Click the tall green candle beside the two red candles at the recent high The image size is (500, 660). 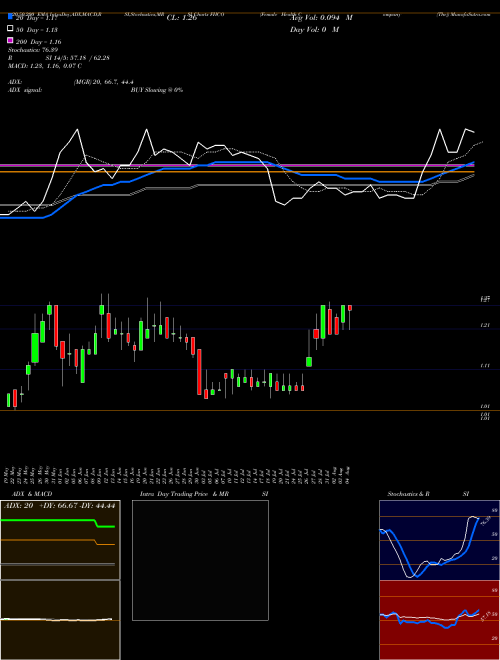pos(323,322)
